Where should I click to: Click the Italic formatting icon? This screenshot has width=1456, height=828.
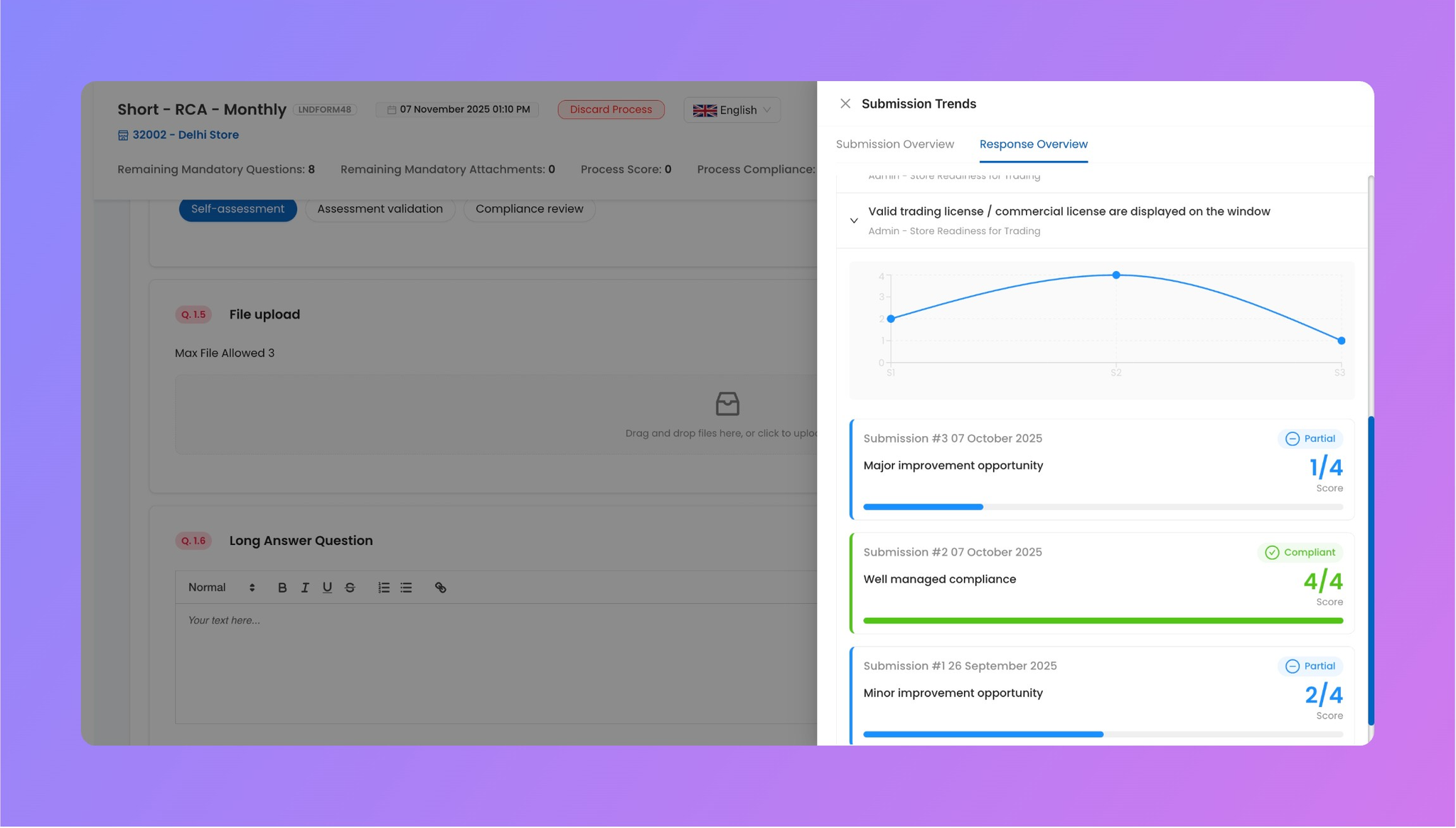[x=305, y=588]
